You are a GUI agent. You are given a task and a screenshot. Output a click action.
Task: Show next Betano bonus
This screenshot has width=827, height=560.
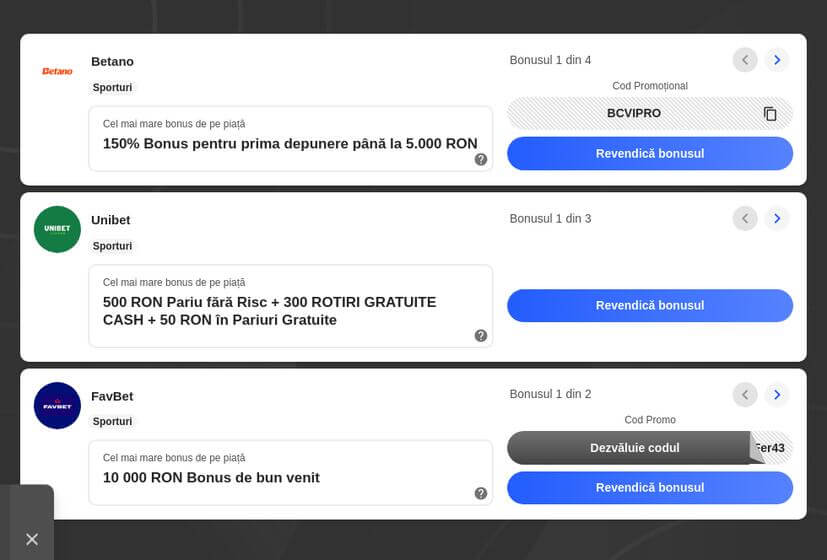(x=777, y=60)
